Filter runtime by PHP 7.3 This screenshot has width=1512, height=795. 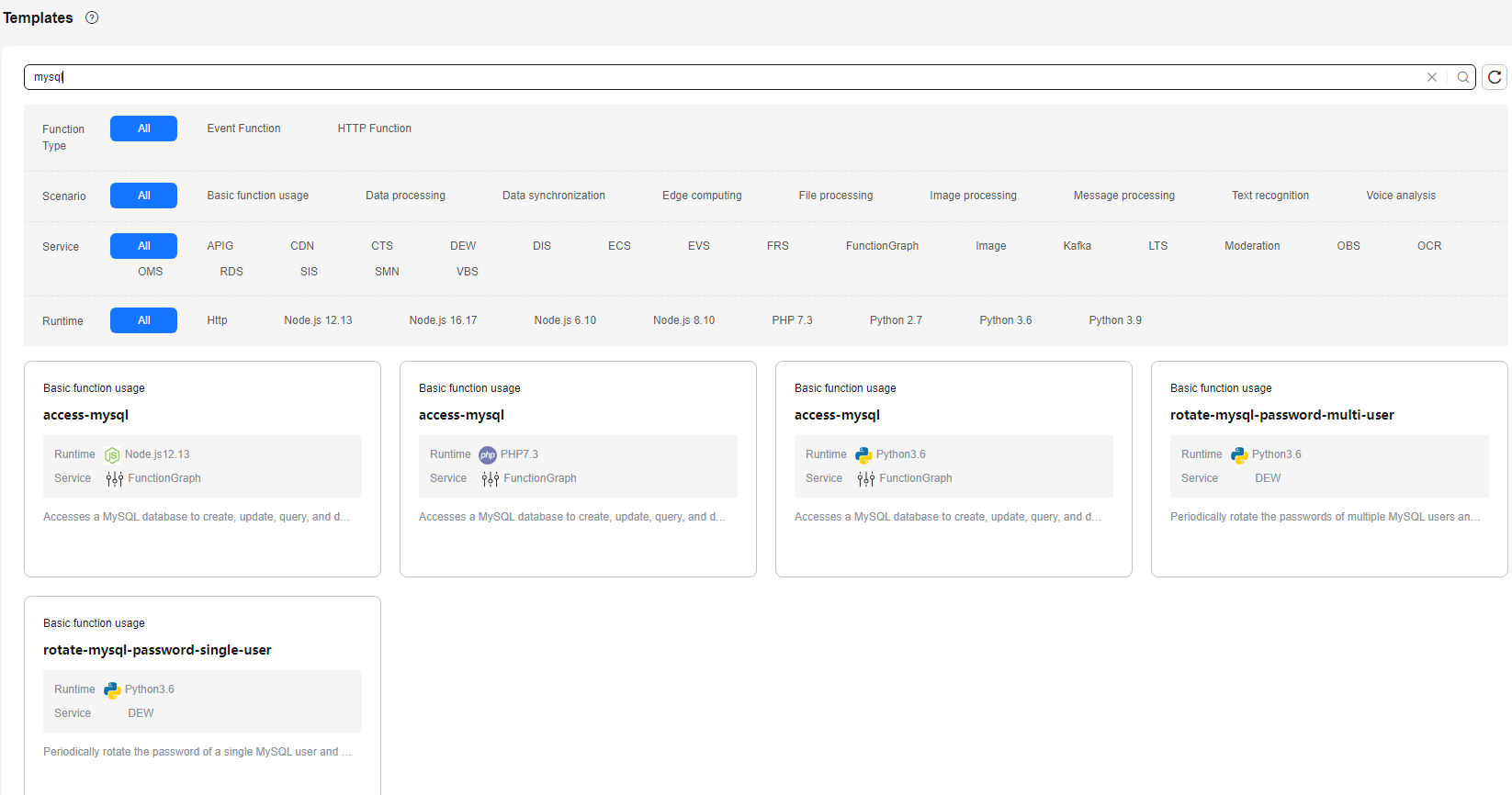click(x=792, y=320)
